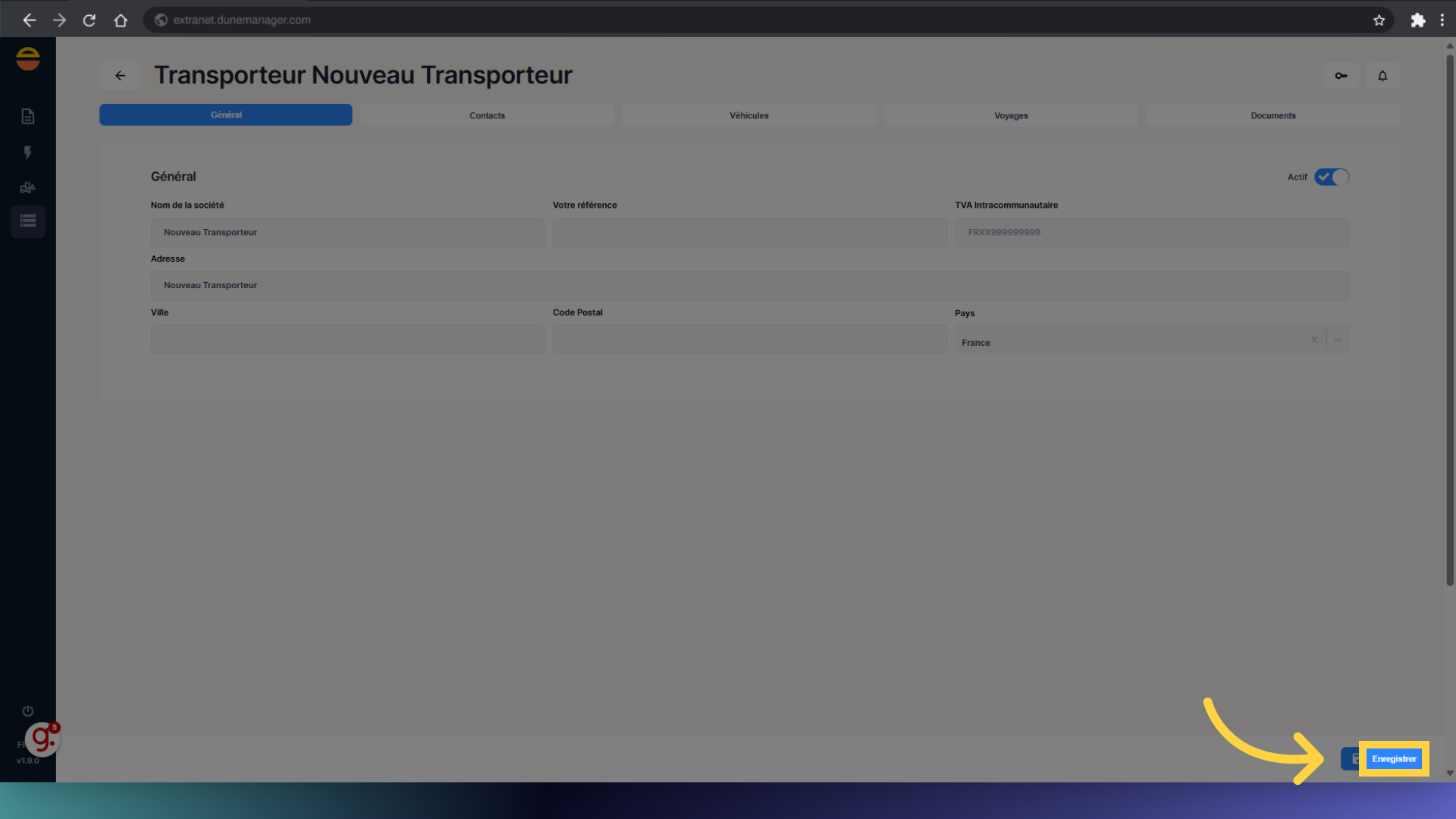
Task: Switch to the Contacts tab
Action: click(487, 115)
